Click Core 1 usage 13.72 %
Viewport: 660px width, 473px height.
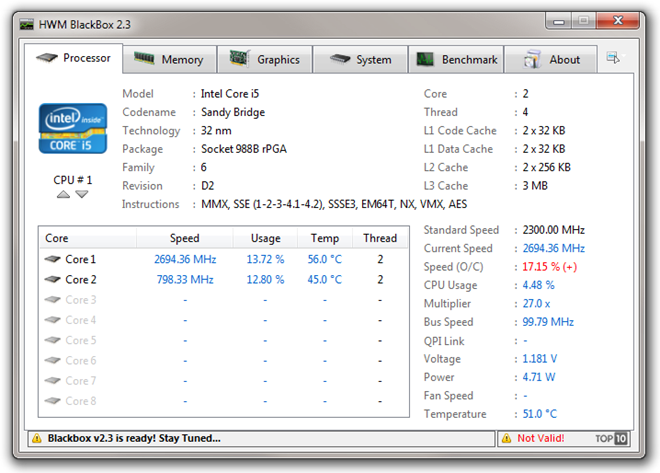pos(265,259)
